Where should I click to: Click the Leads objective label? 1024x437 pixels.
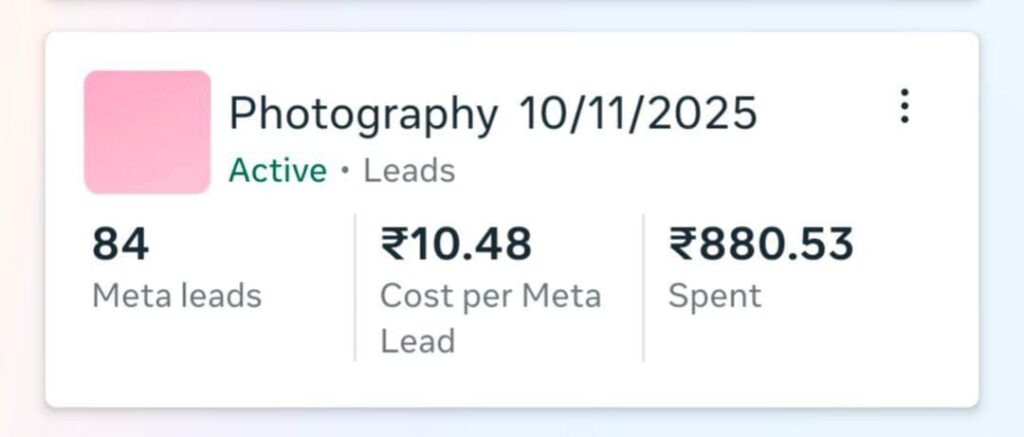(x=409, y=171)
